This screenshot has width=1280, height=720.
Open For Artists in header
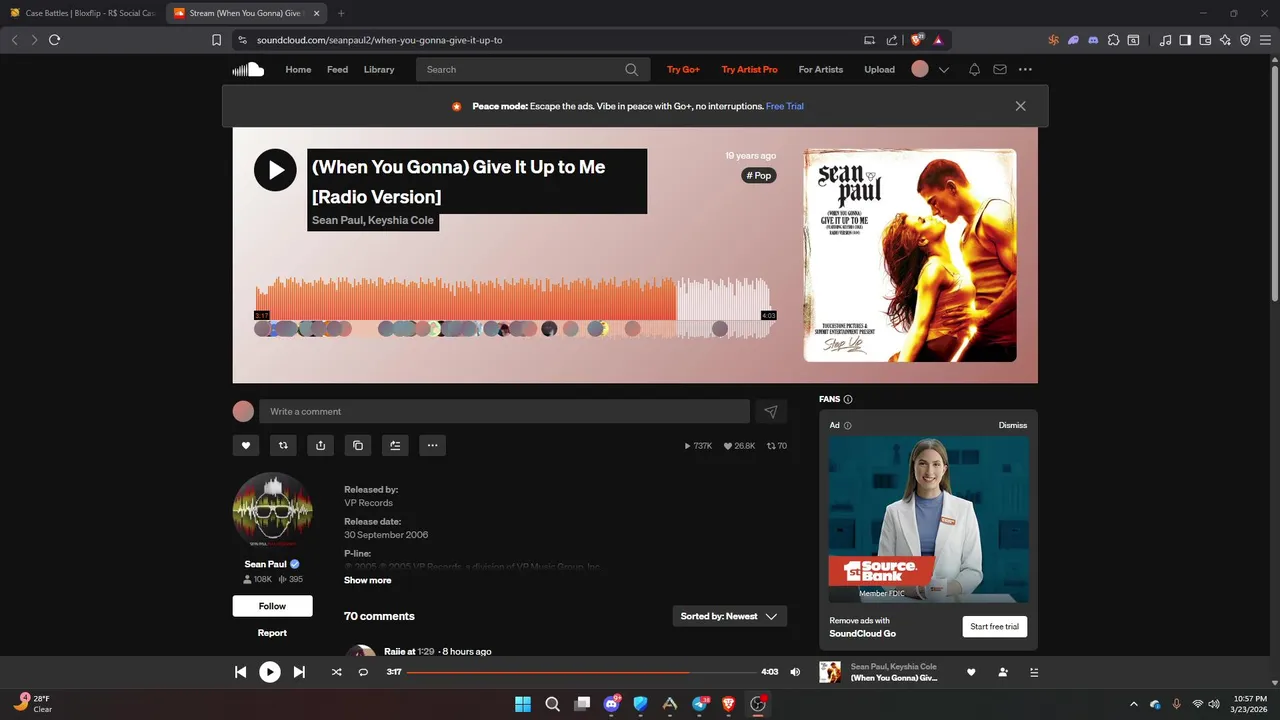(x=821, y=70)
